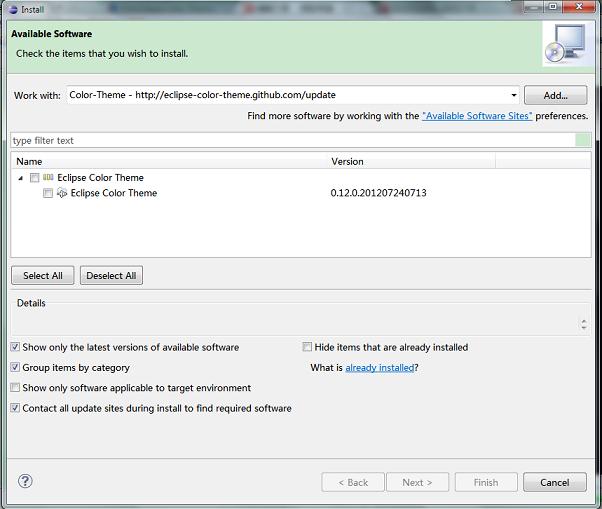Click the Add... button
The image size is (602, 509).
pos(556,95)
